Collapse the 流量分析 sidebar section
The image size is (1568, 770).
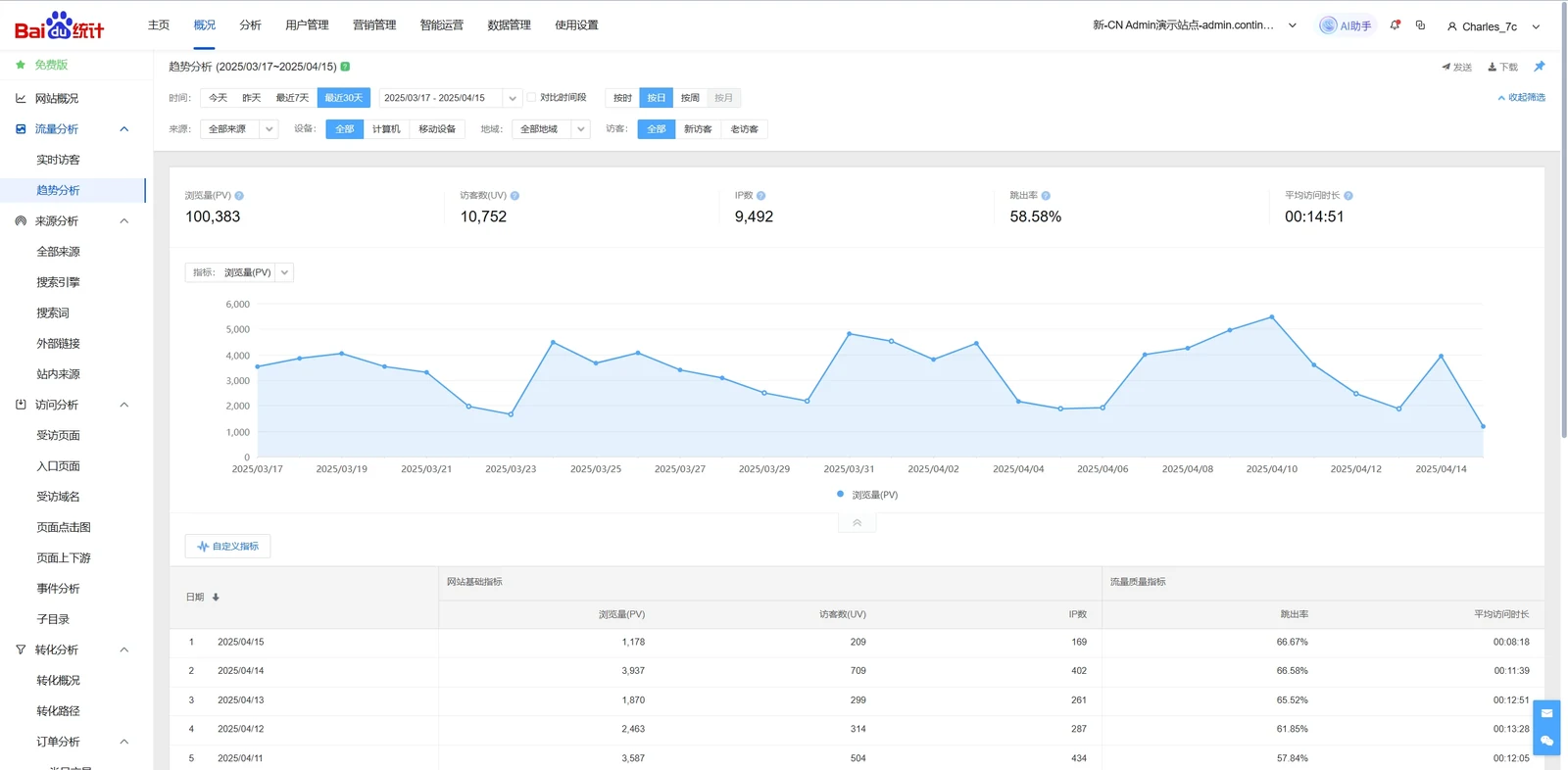click(x=124, y=129)
